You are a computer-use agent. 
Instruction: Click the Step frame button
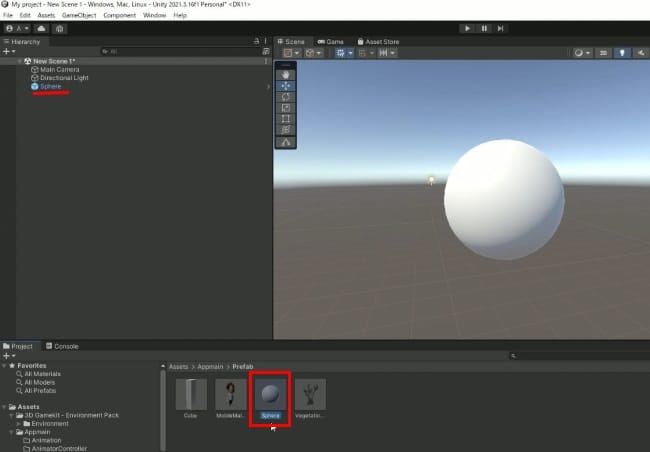click(500, 28)
